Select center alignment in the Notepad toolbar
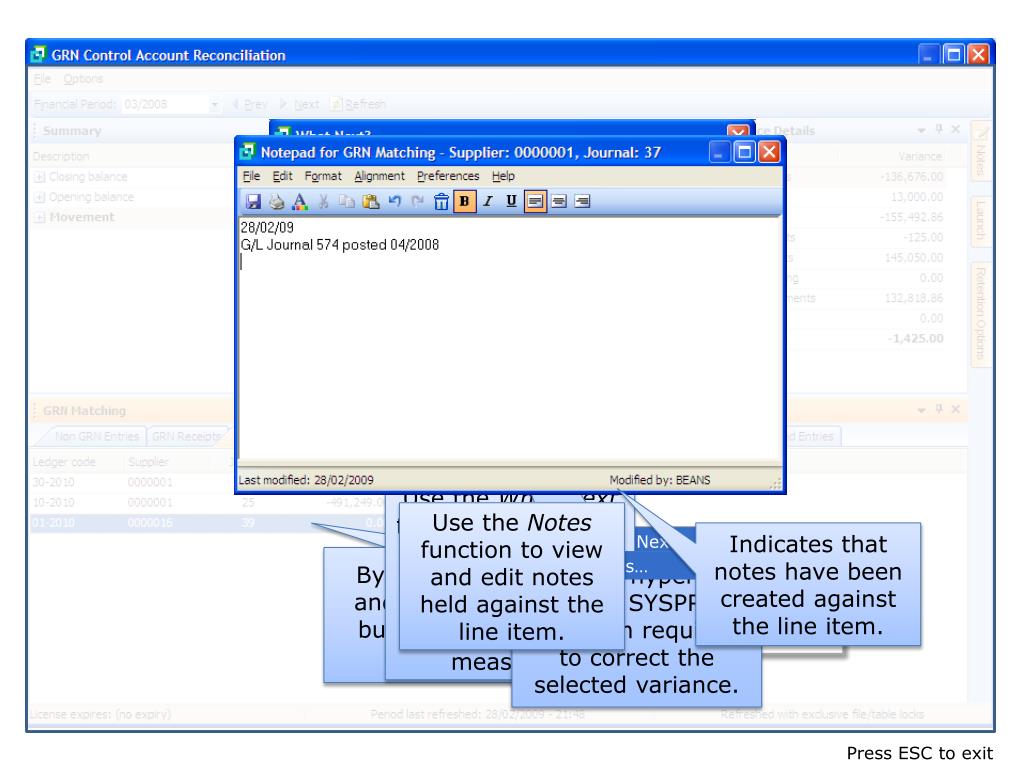This screenshot has width=1024, height=768. [558, 201]
